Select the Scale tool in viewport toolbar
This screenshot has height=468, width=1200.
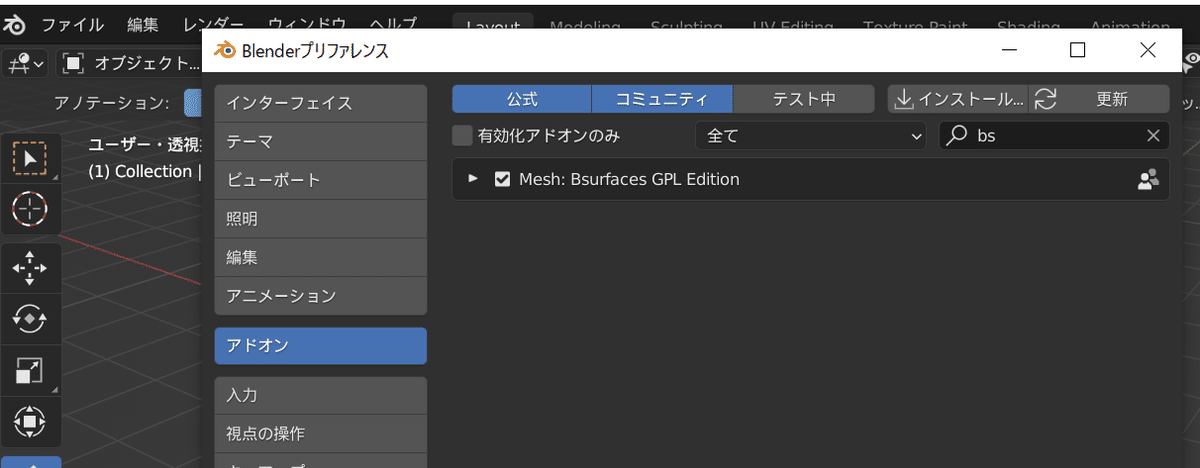click(30, 371)
